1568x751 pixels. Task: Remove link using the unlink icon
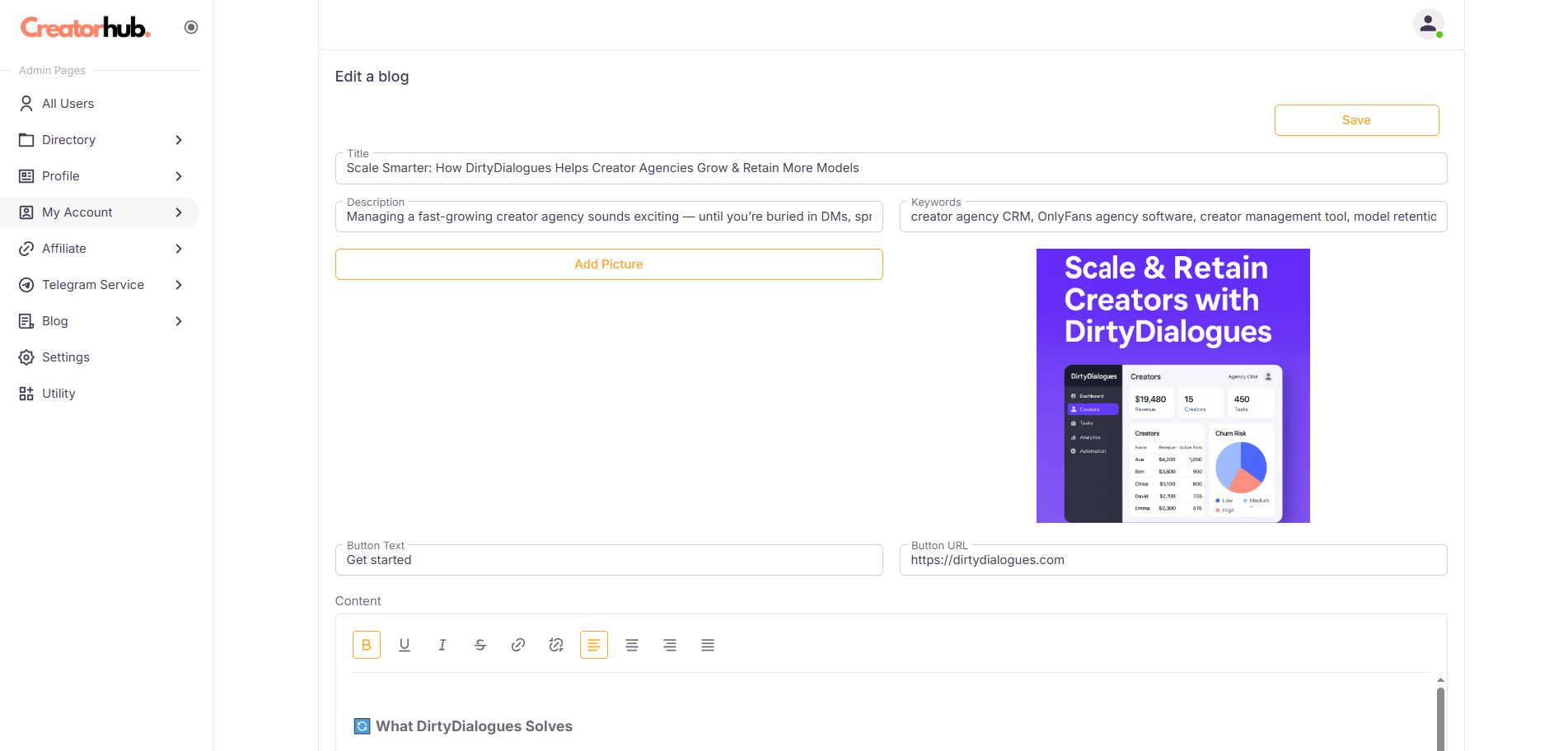click(556, 645)
